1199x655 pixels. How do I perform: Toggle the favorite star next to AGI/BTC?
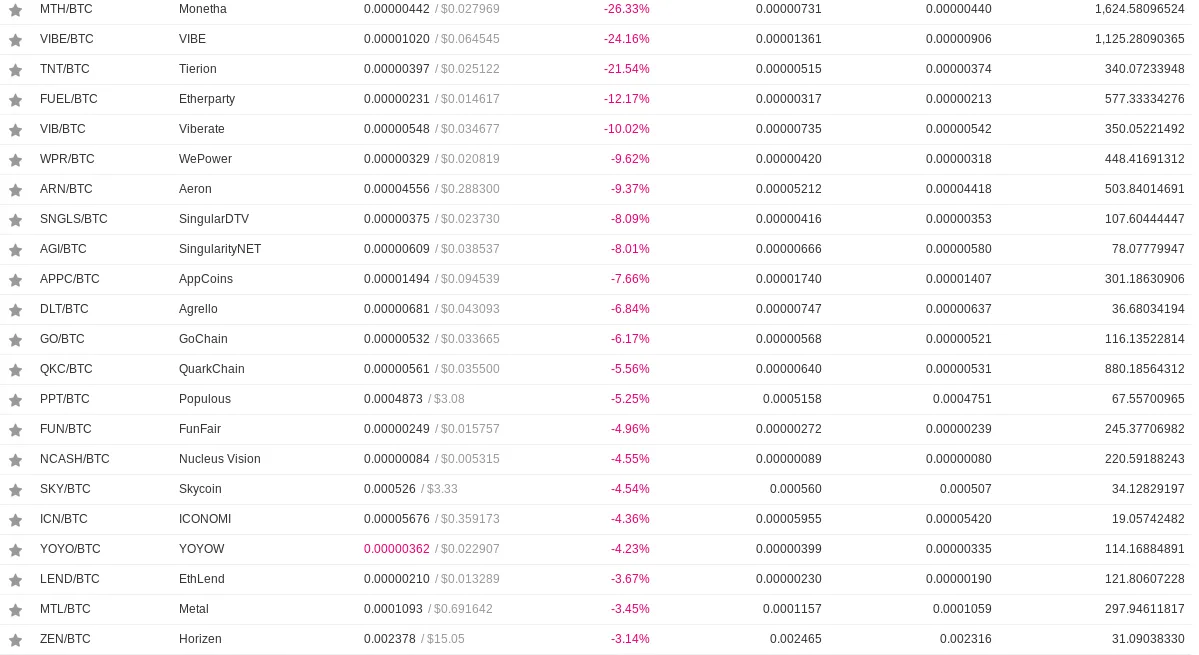[x=15, y=249]
